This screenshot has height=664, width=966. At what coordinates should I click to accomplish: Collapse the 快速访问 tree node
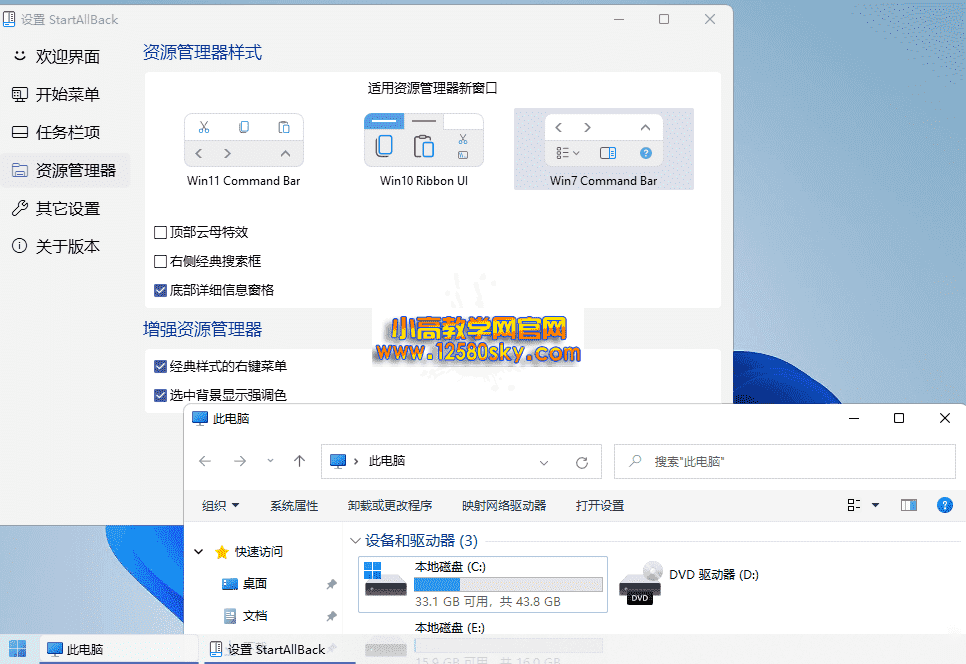pos(198,552)
